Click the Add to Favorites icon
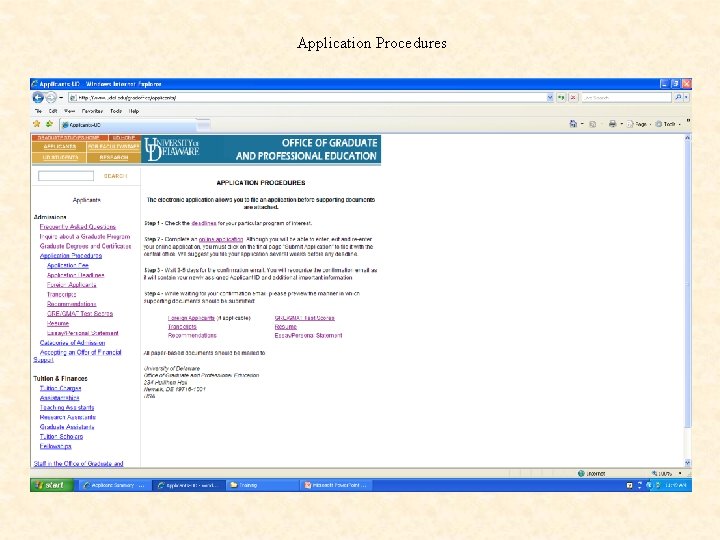This screenshot has width=720, height=540. [49, 124]
